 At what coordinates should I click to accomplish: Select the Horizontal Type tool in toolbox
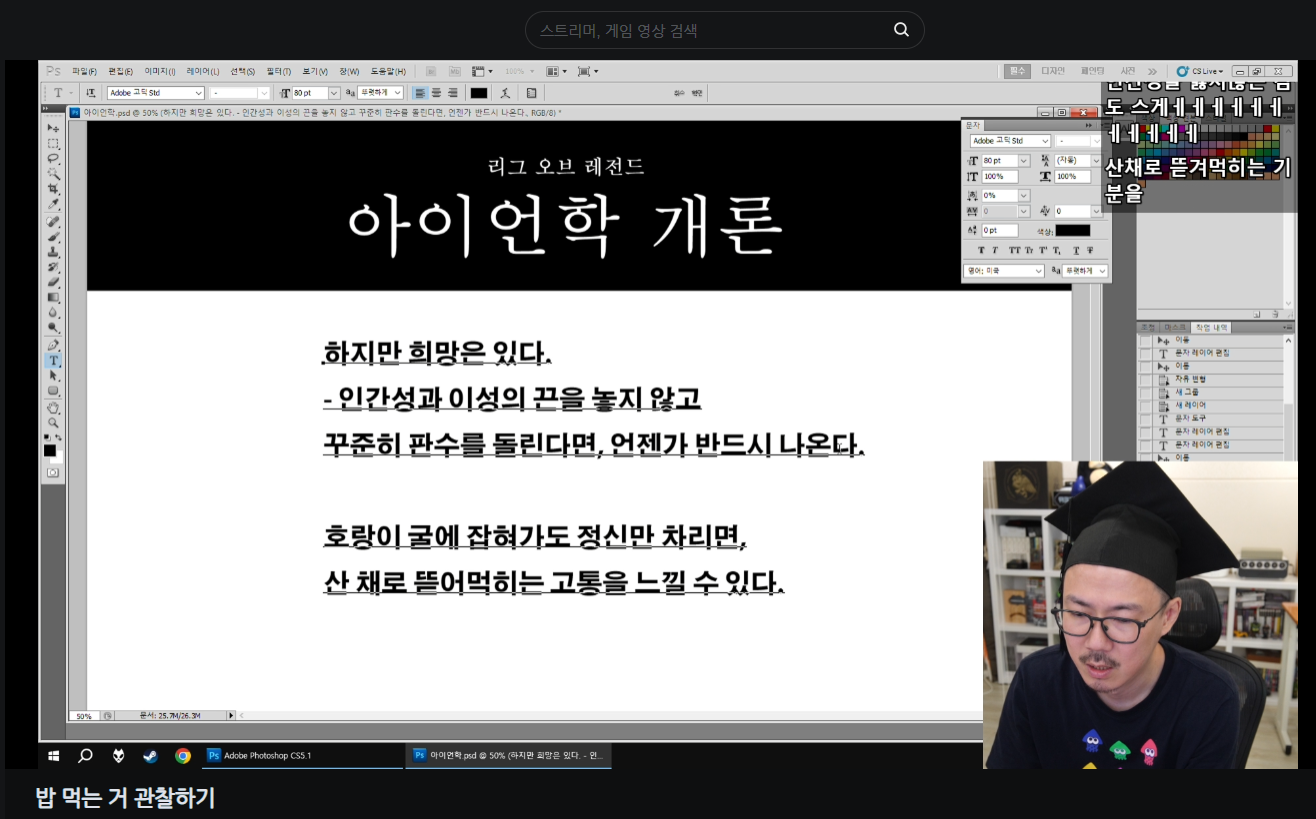[x=53, y=360]
